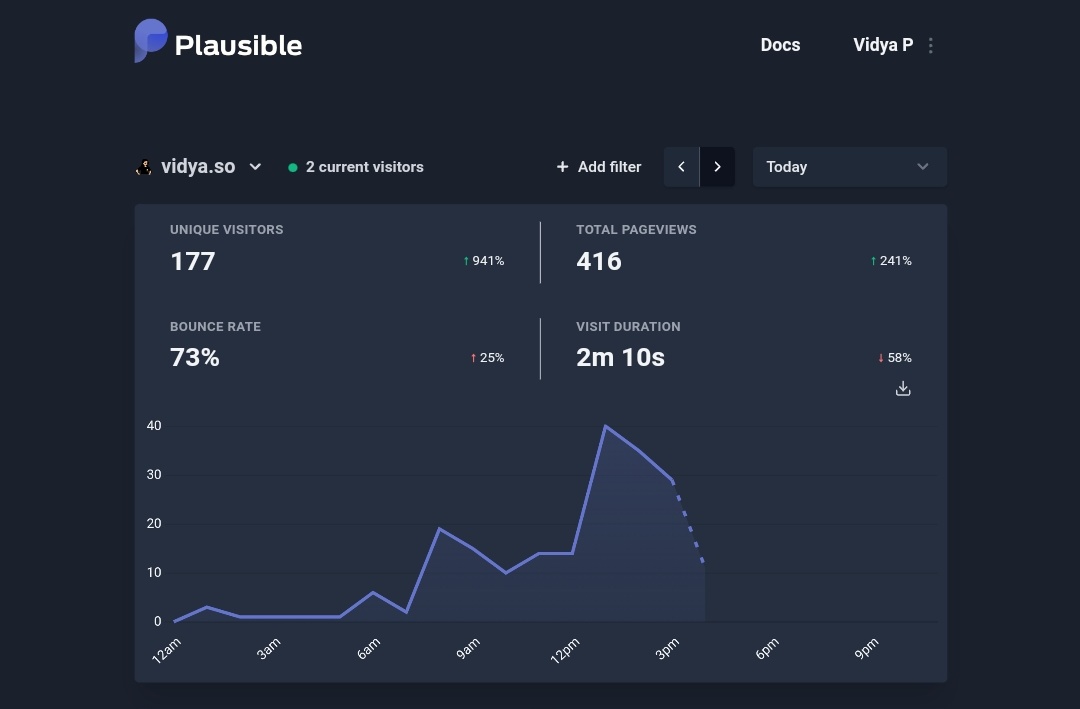1080x709 pixels.
Task: Expand the chevron inside the Today selector
Action: pos(922,166)
